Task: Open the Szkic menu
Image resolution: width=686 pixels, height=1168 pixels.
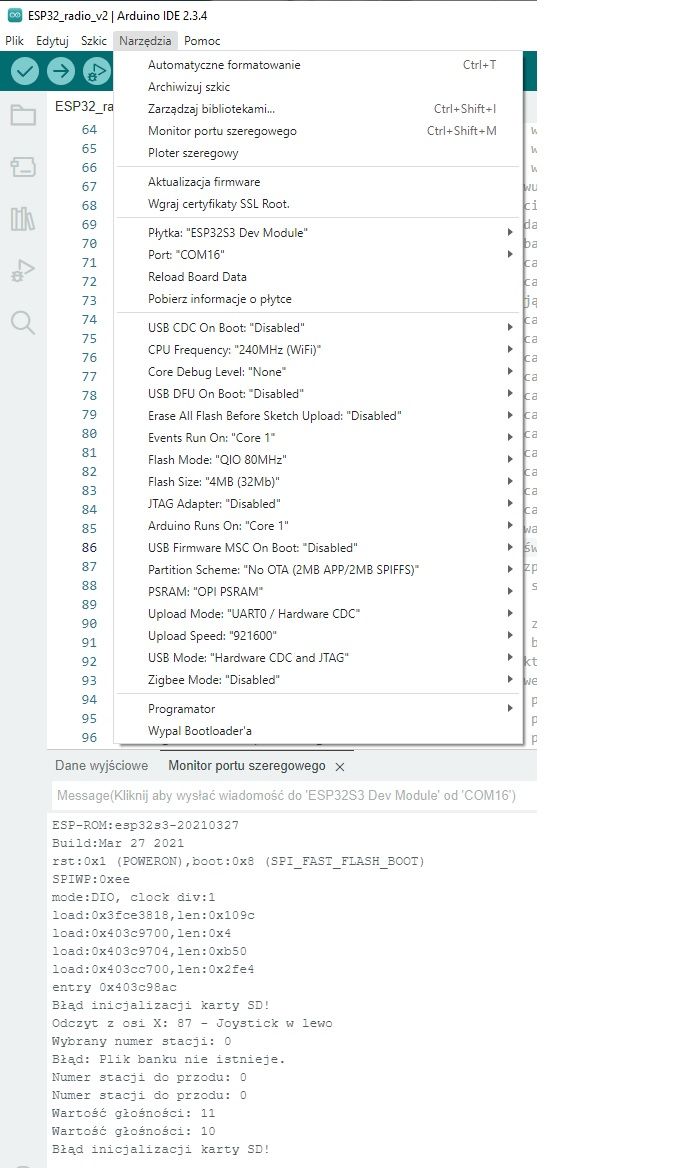Action: pyautogui.click(x=94, y=41)
